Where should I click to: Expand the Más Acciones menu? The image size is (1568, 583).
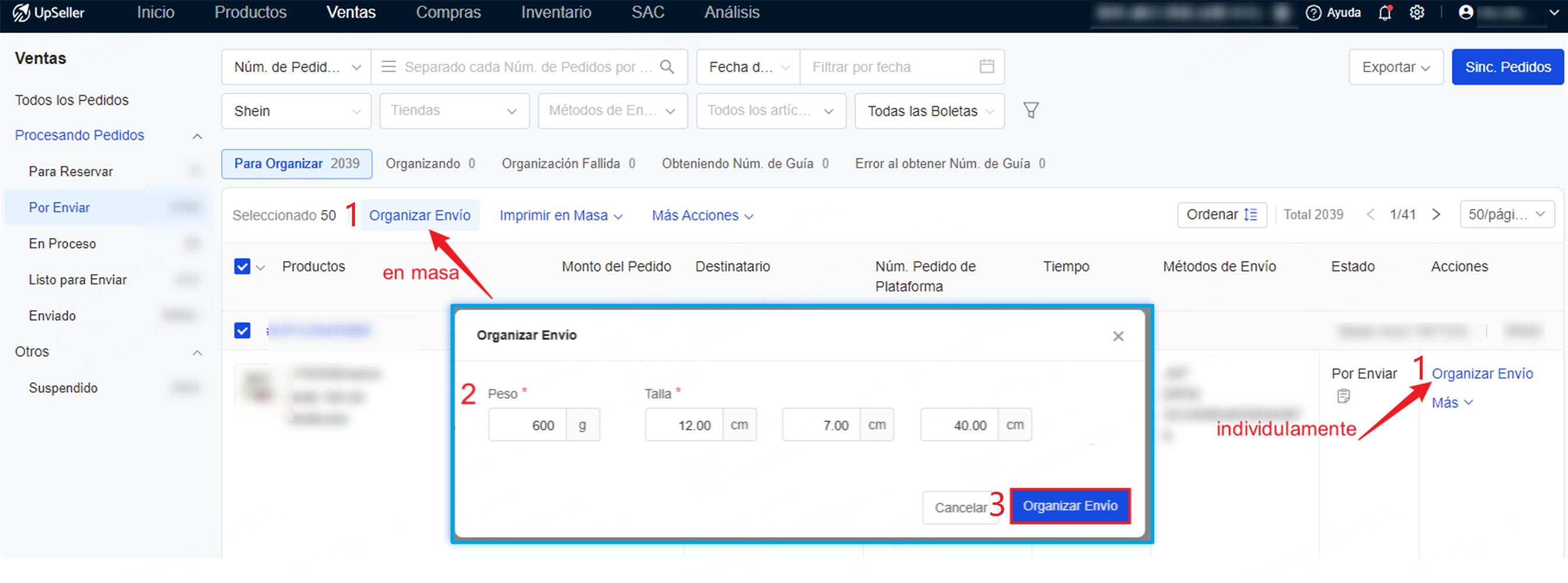[x=701, y=215]
